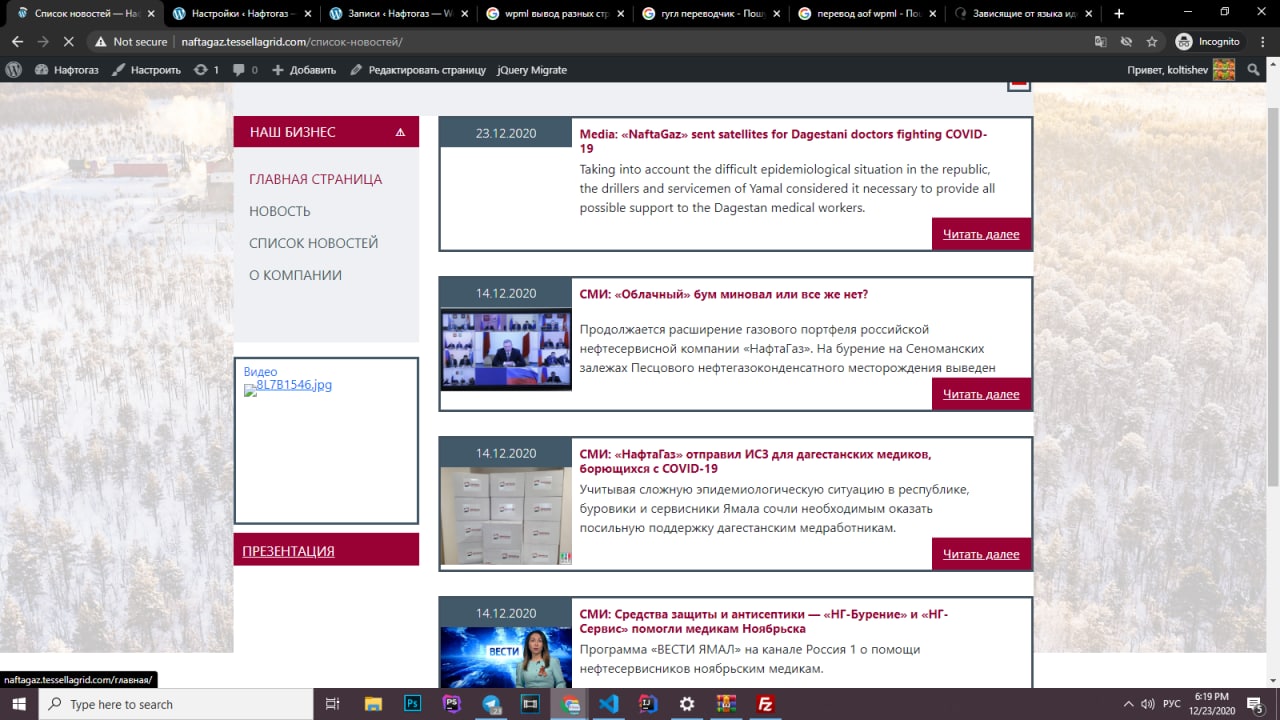
Task: Open НОВОСТЬ sidebar link
Action: point(280,211)
